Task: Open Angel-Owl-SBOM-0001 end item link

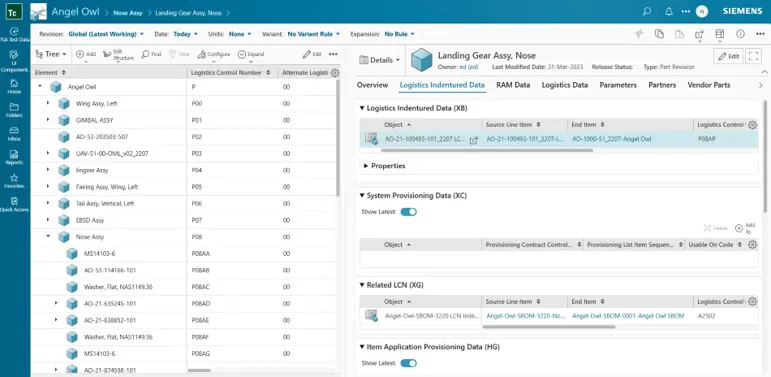Action: point(628,316)
